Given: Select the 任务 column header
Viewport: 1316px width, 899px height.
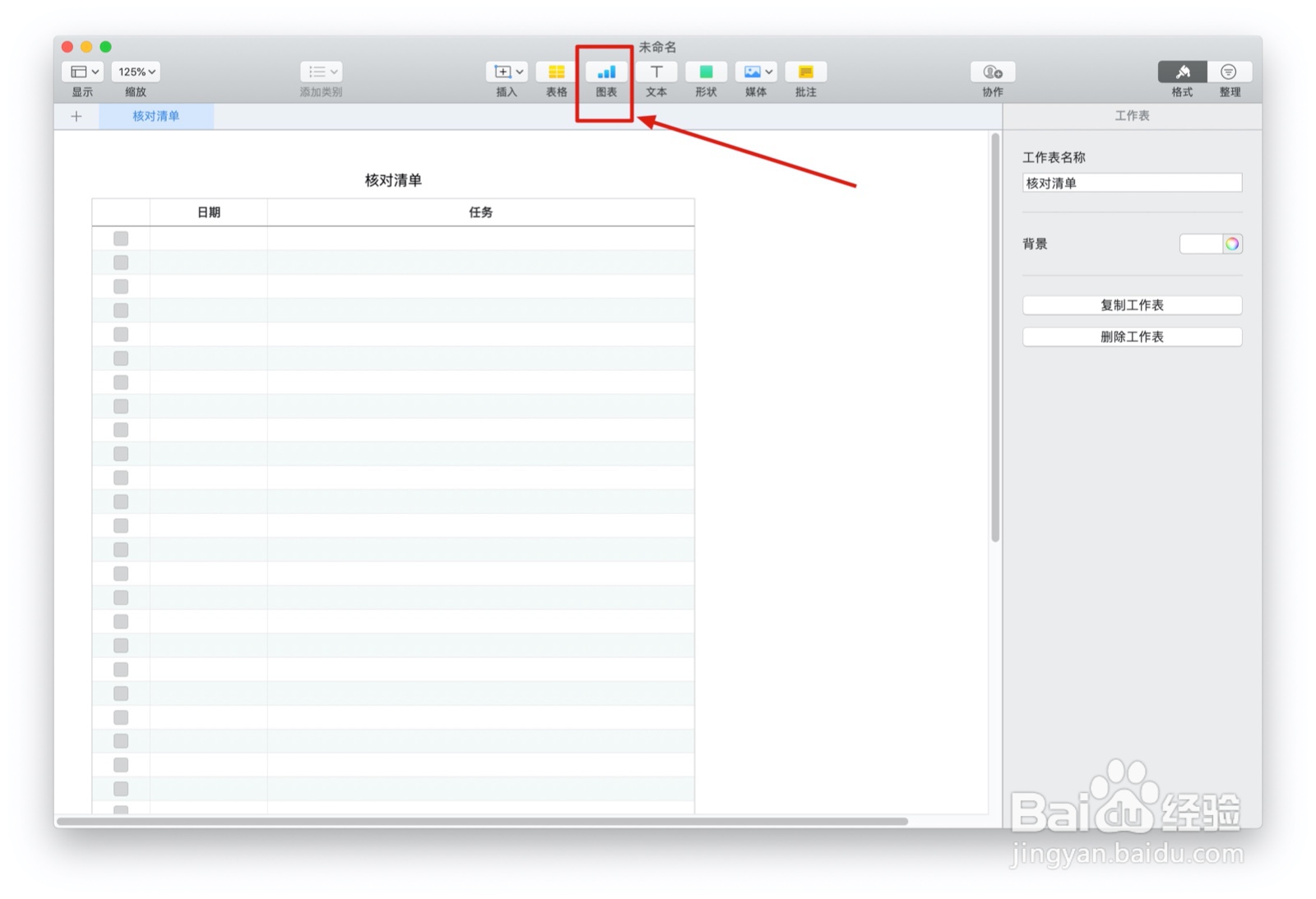Looking at the screenshot, I should pos(481,212).
